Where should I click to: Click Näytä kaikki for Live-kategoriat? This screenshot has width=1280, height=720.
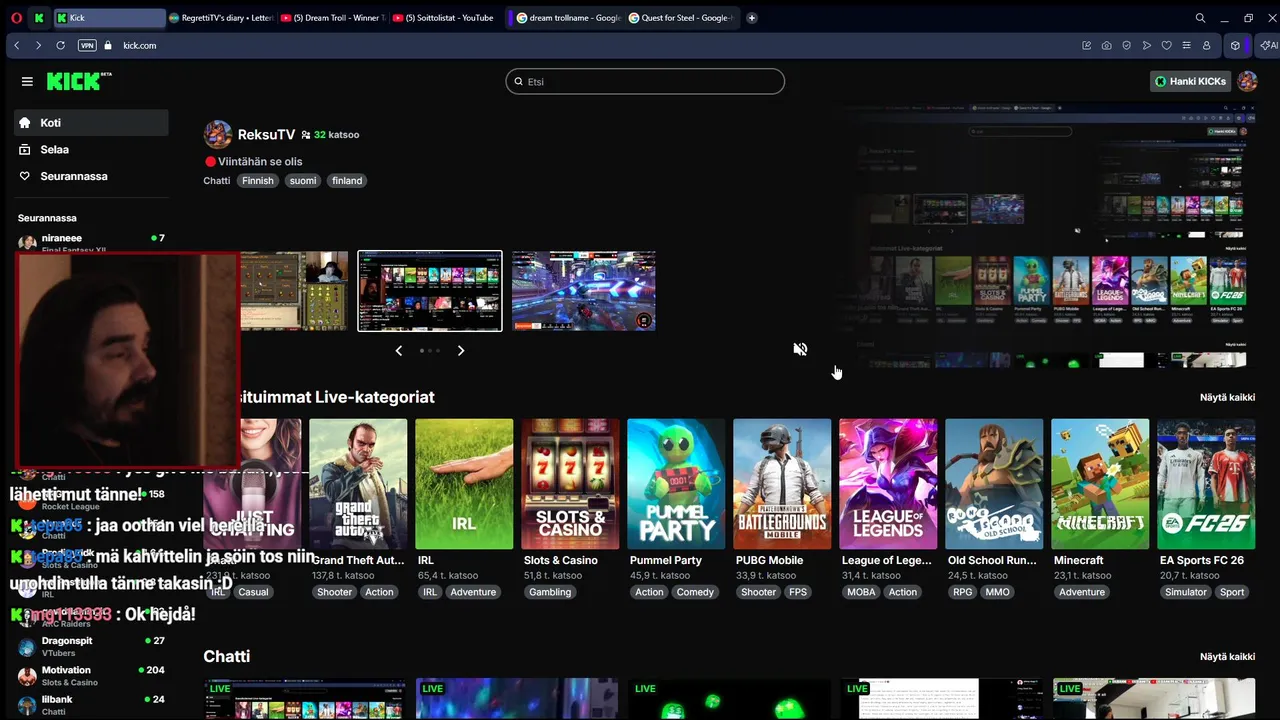pos(1227,397)
